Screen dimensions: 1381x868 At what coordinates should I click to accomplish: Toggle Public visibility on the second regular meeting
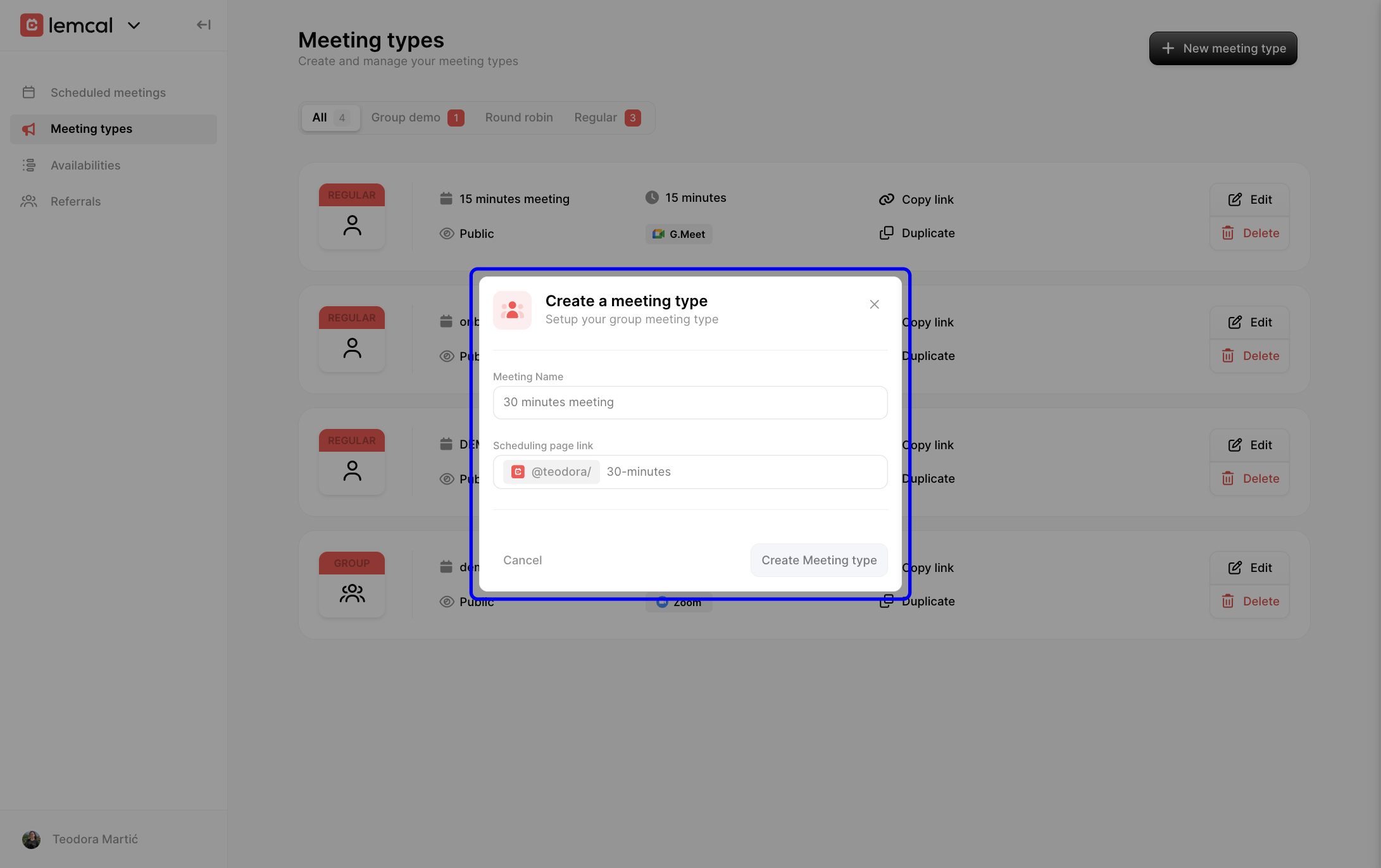pyautogui.click(x=447, y=356)
